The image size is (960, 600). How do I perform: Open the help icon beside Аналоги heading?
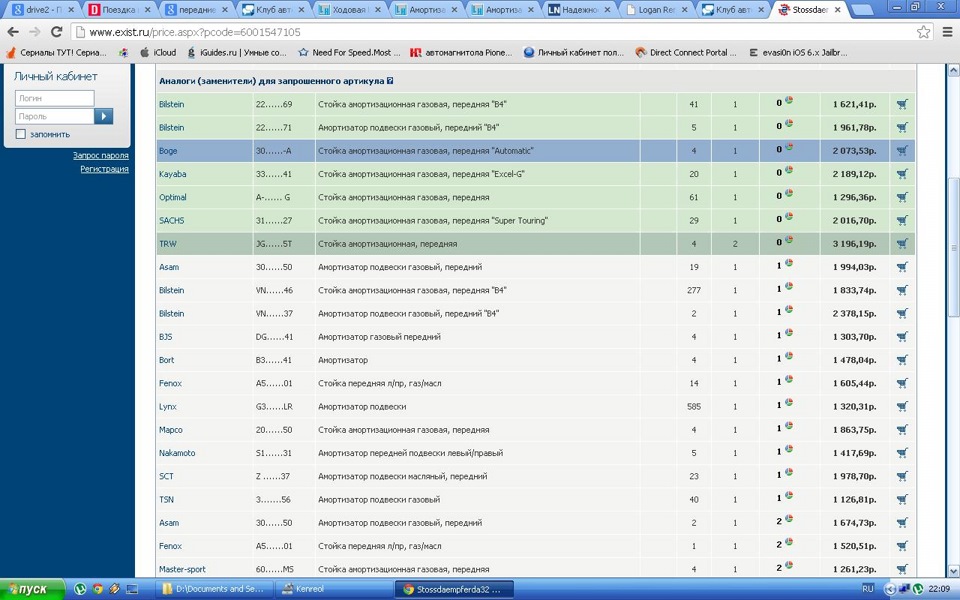(390, 81)
